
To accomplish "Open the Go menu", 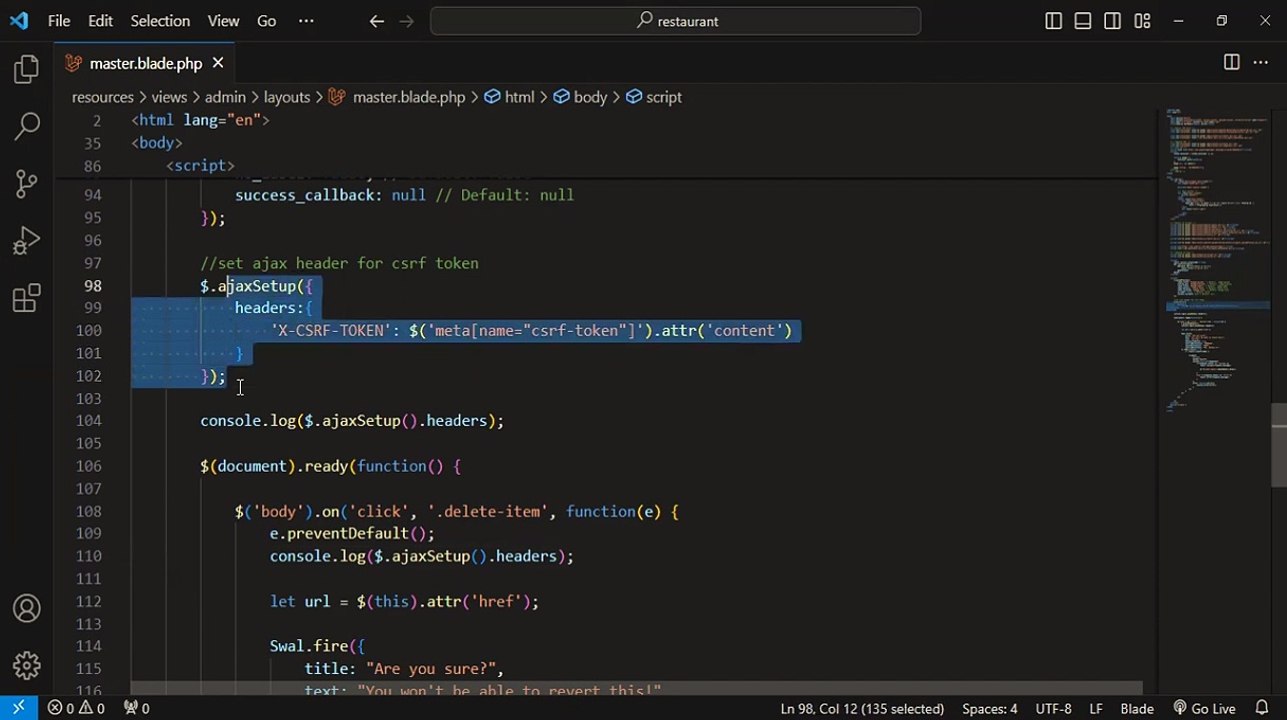I will [x=266, y=21].
